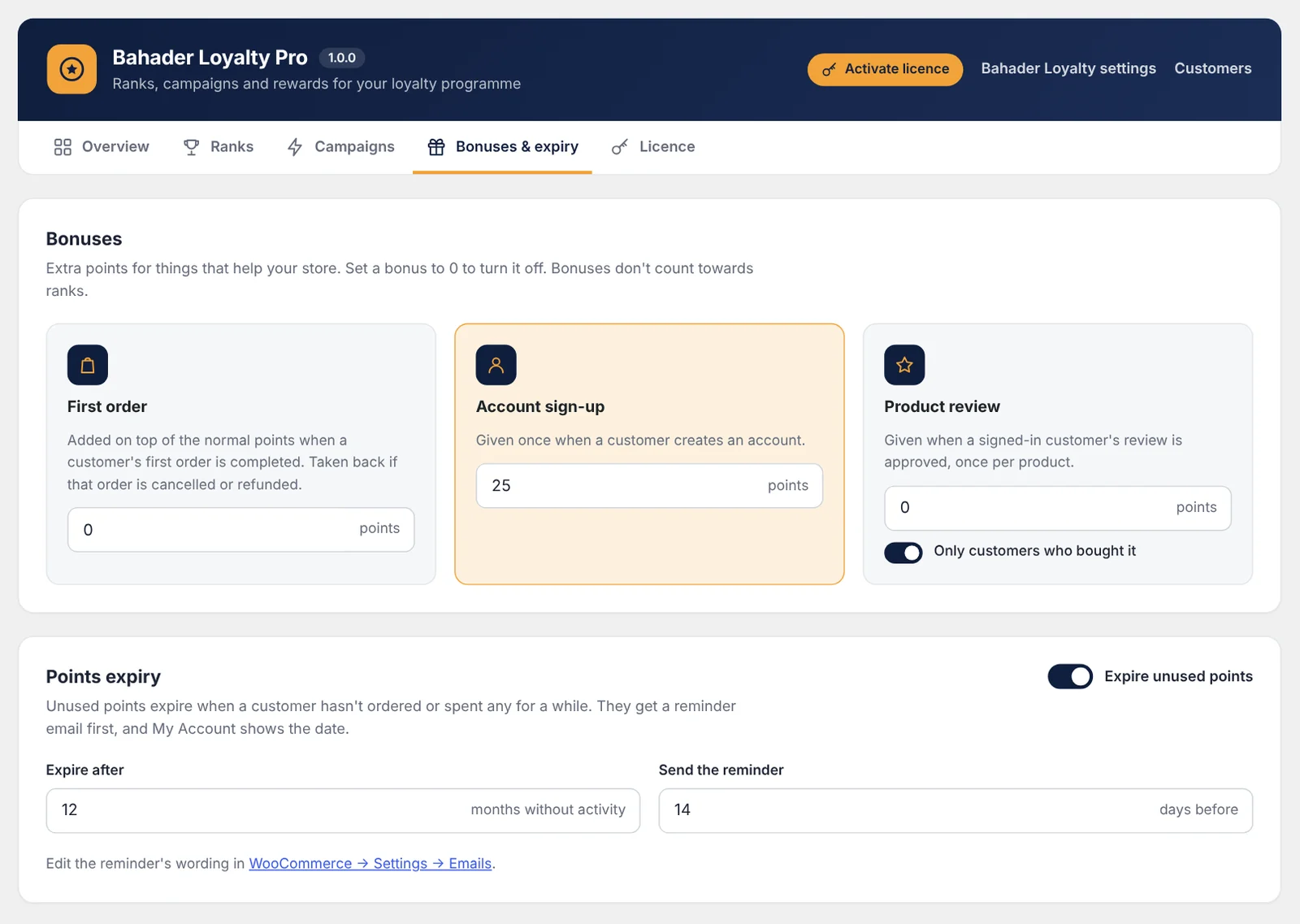The height and width of the screenshot is (924, 1300).
Task: Click the Bonuses section heading
Action: [x=84, y=239]
